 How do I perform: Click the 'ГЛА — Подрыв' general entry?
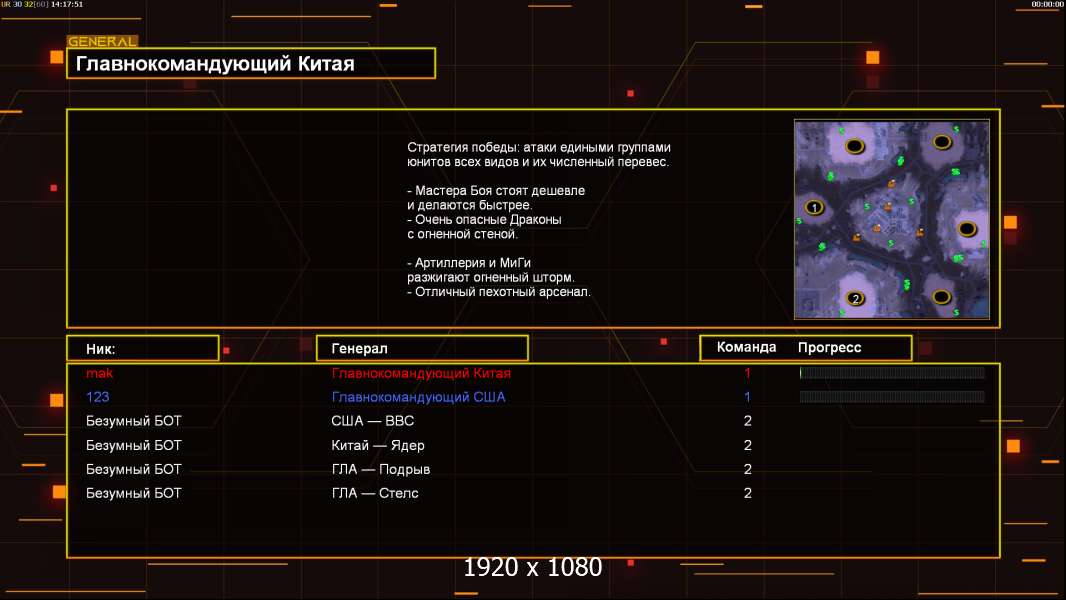[x=381, y=469]
